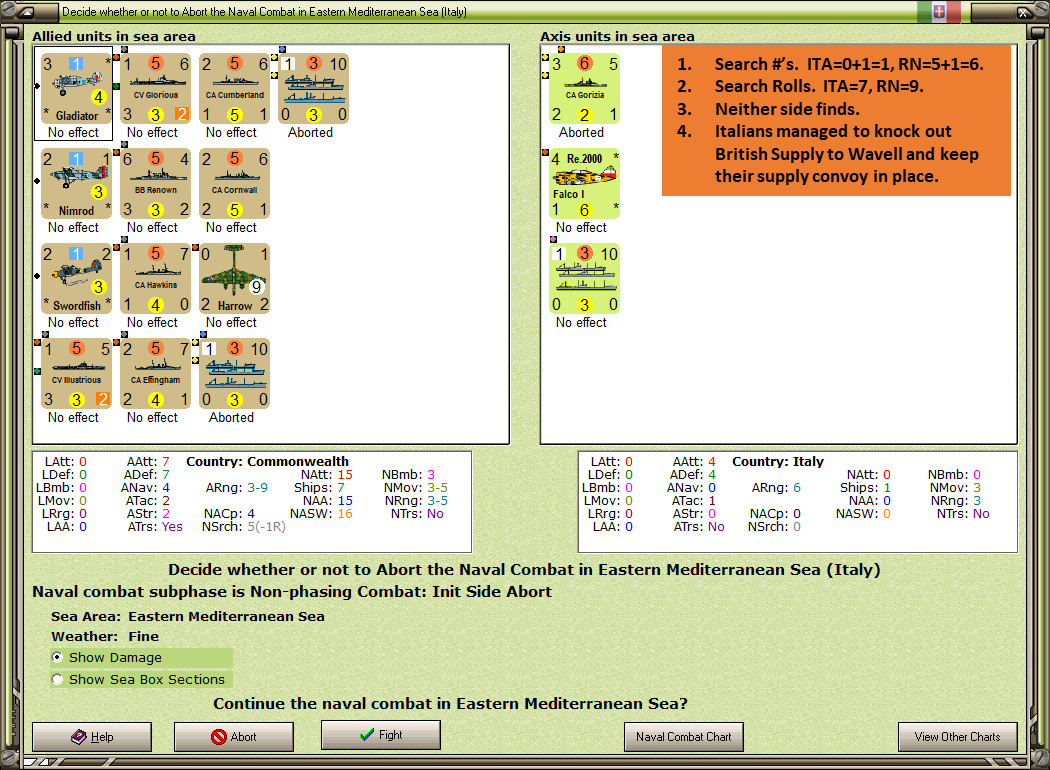Select the CA Effingham cruiser counter
This screenshot has height=770, width=1050.
click(155, 374)
